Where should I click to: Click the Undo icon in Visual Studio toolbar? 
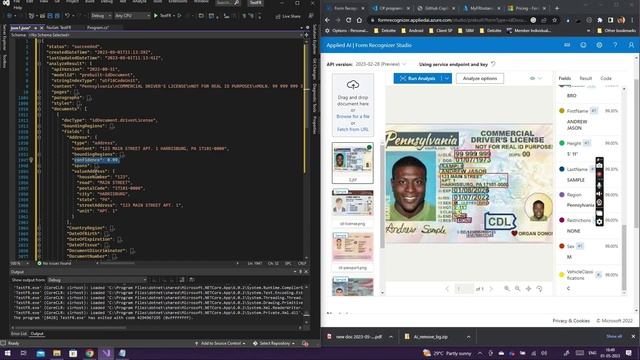pos(67,16)
